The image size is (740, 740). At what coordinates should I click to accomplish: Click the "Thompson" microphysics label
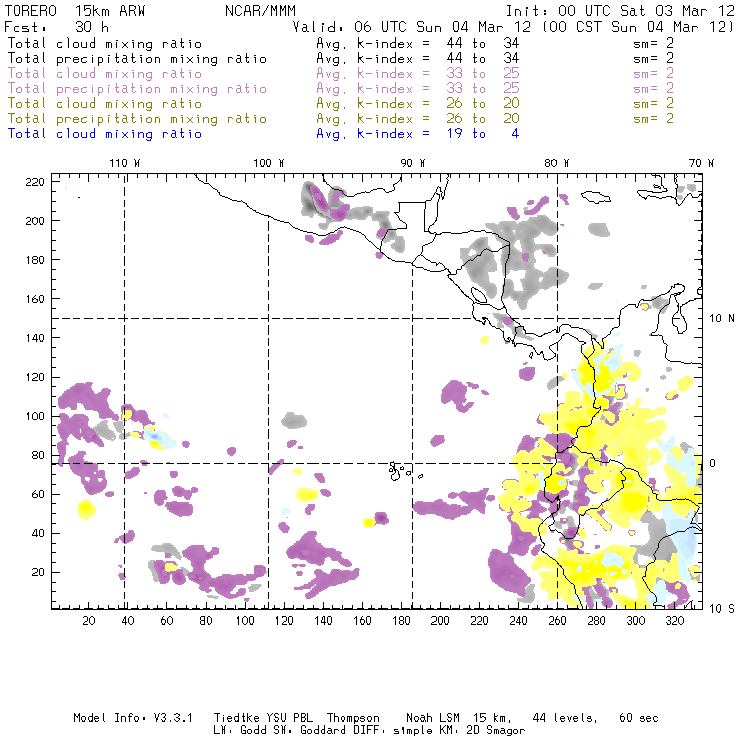click(x=353, y=718)
